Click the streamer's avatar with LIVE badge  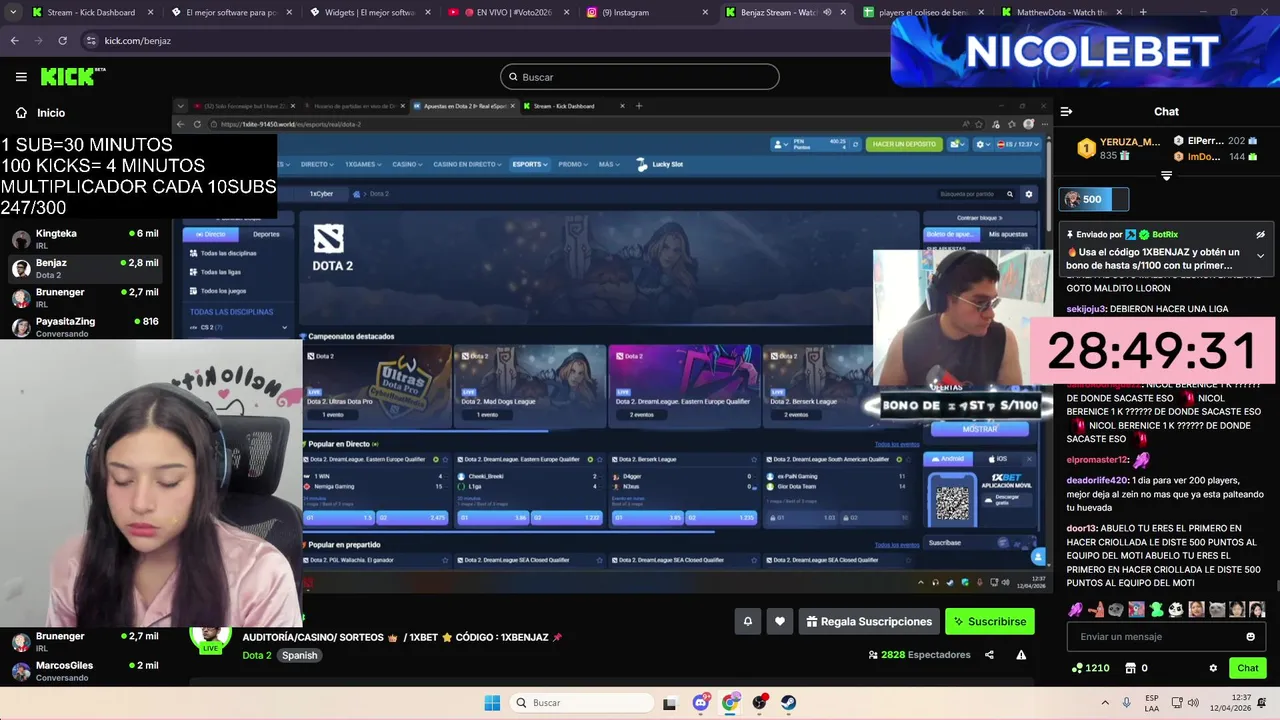210,638
